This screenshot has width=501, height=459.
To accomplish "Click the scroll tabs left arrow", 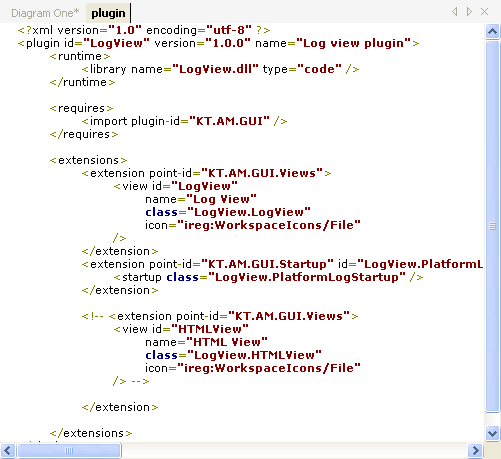I will click(x=454, y=12).
